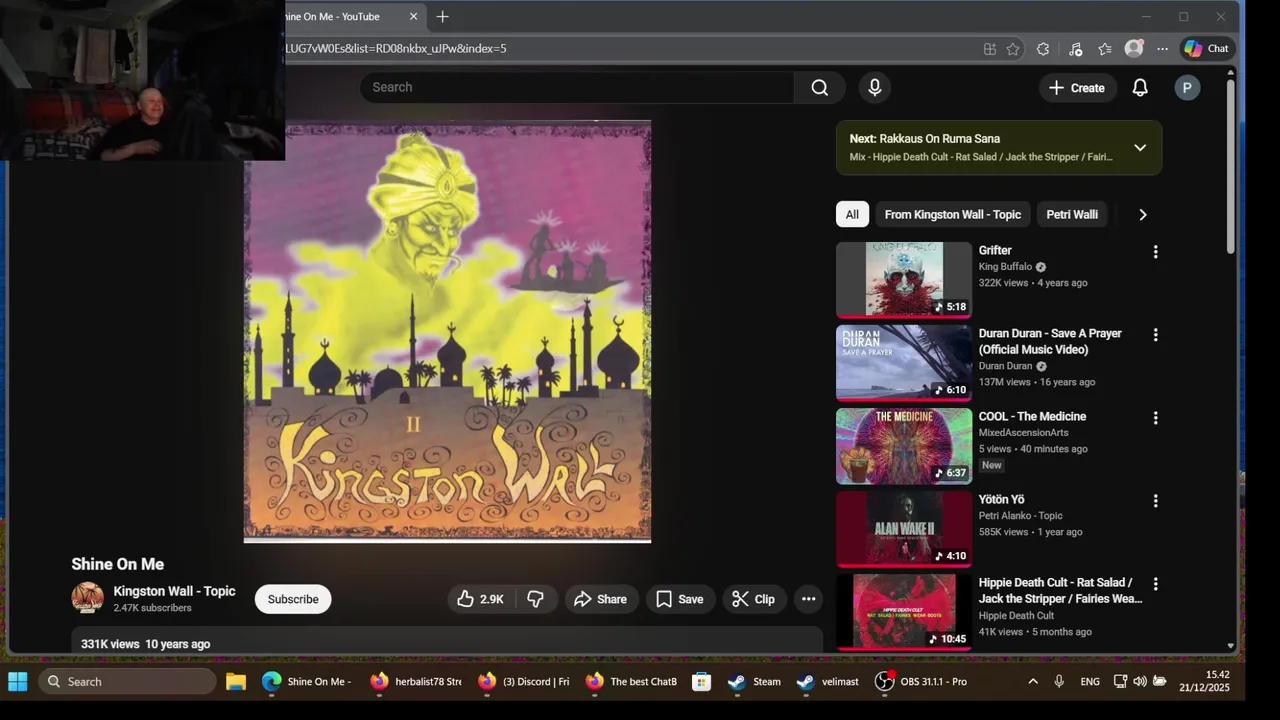Open Kingston Wall channel avatar
This screenshot has height=720, width=1280.
pyautogui.click(x=88, y=598)
